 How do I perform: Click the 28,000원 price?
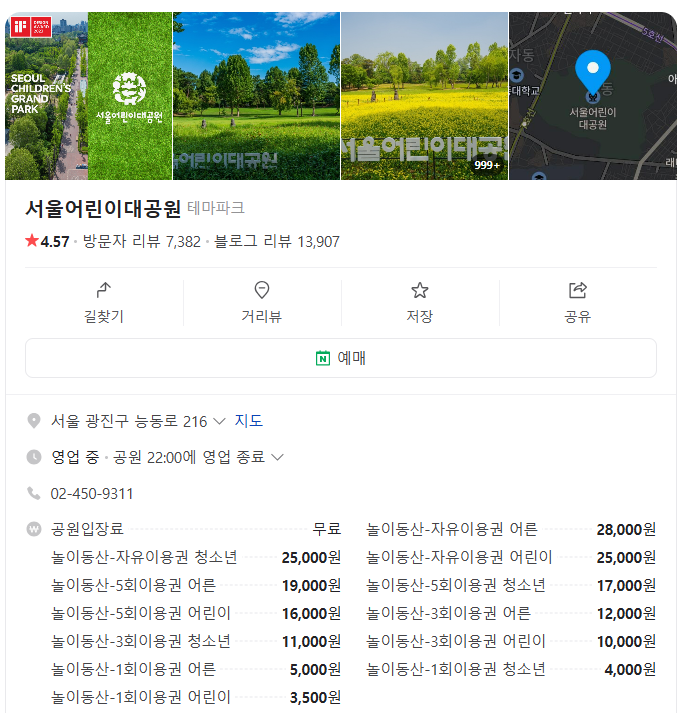[626, 529]
